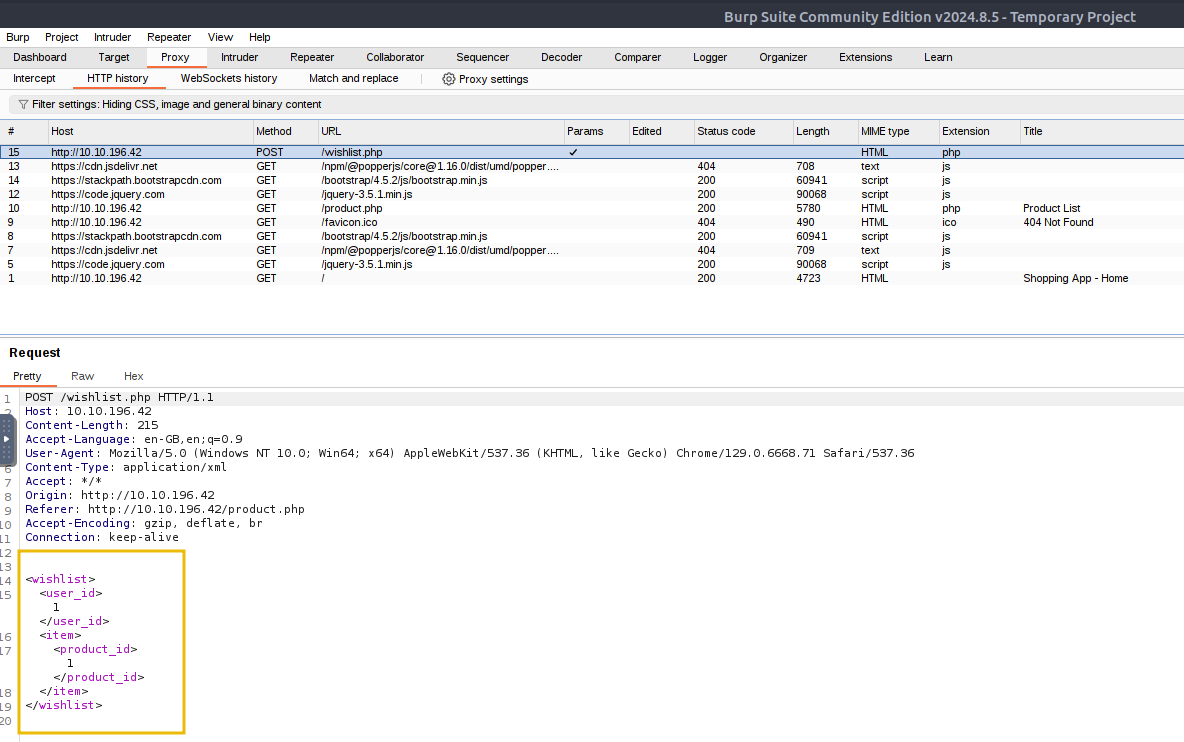
Task: Switch to the Extensions tab
Action: pyautogui.click(x=865, y=57)
